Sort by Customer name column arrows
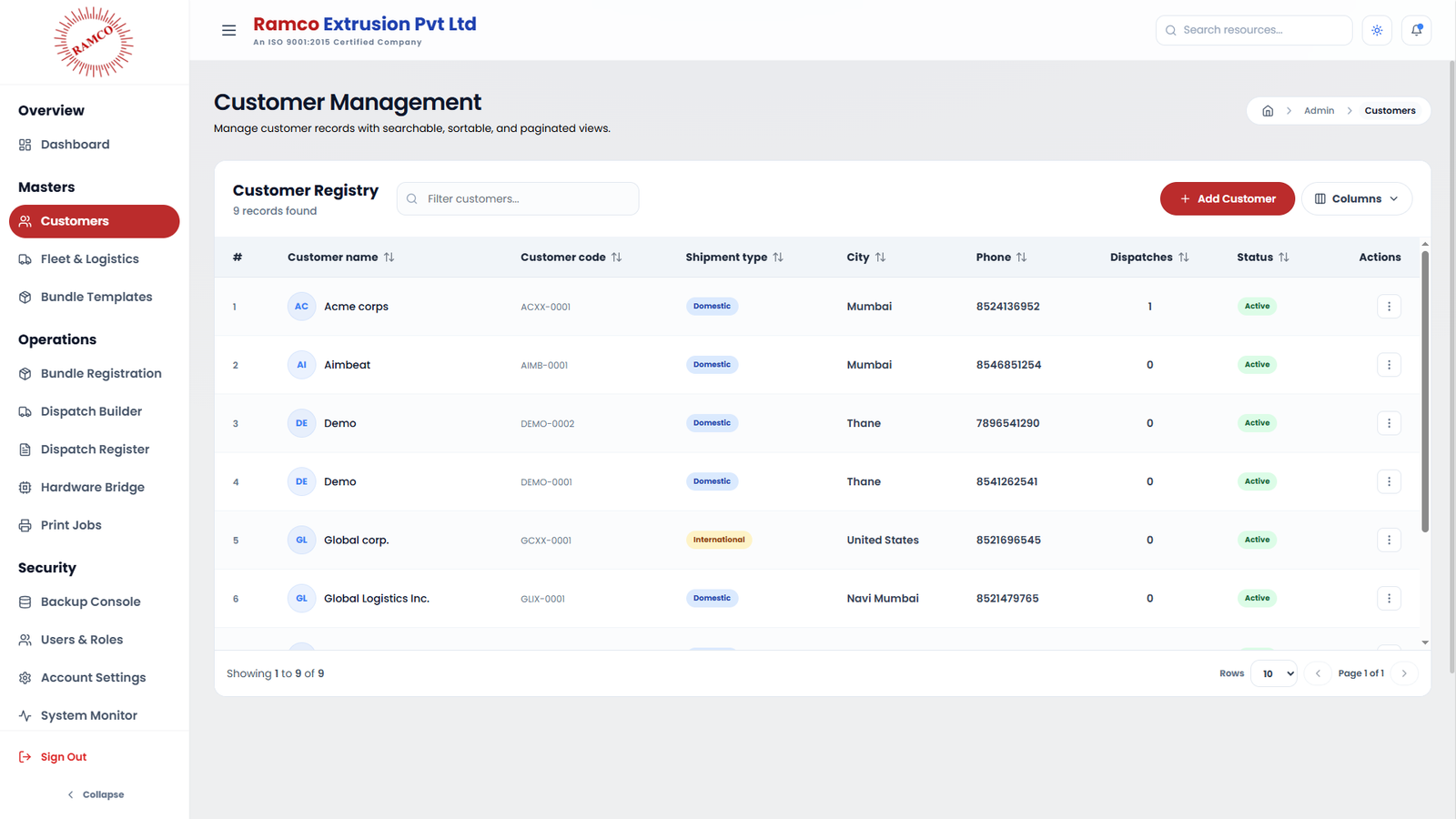This screenshot has width=1456, height=819. [x=389, y=258]
